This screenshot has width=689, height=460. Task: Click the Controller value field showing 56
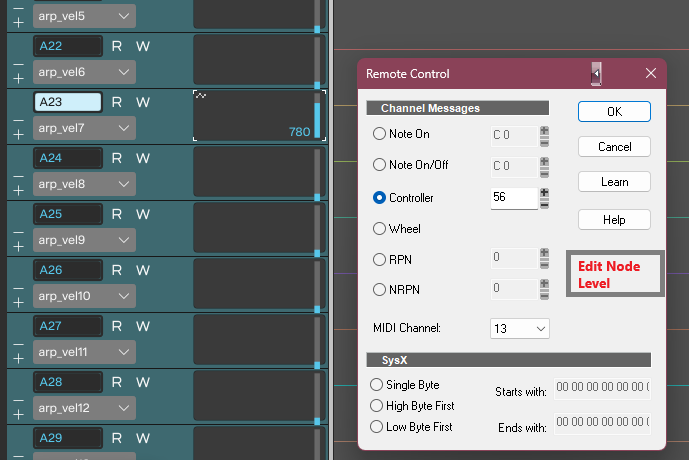click(513, 198)
